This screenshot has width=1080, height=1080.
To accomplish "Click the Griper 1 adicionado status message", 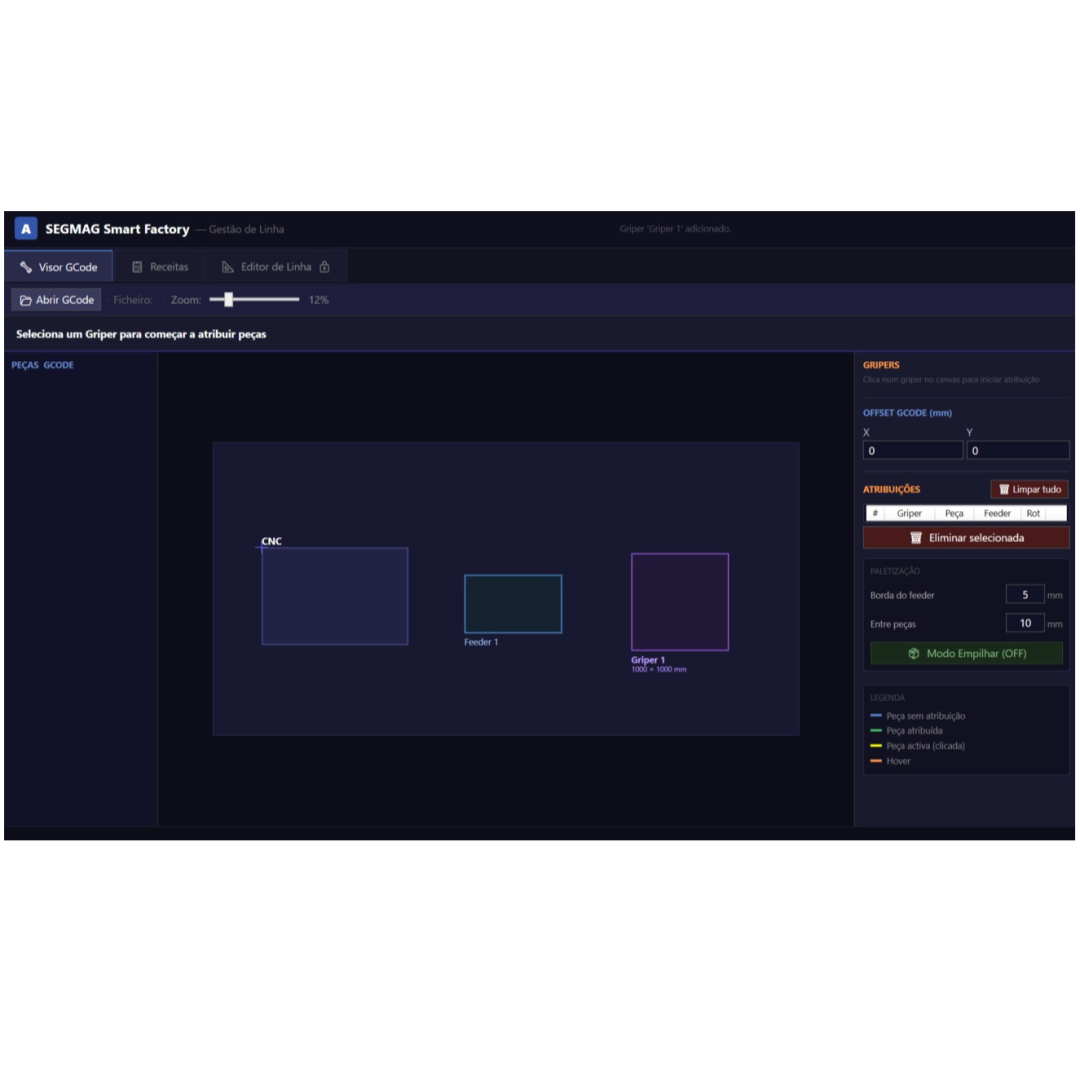I will 675,229.
